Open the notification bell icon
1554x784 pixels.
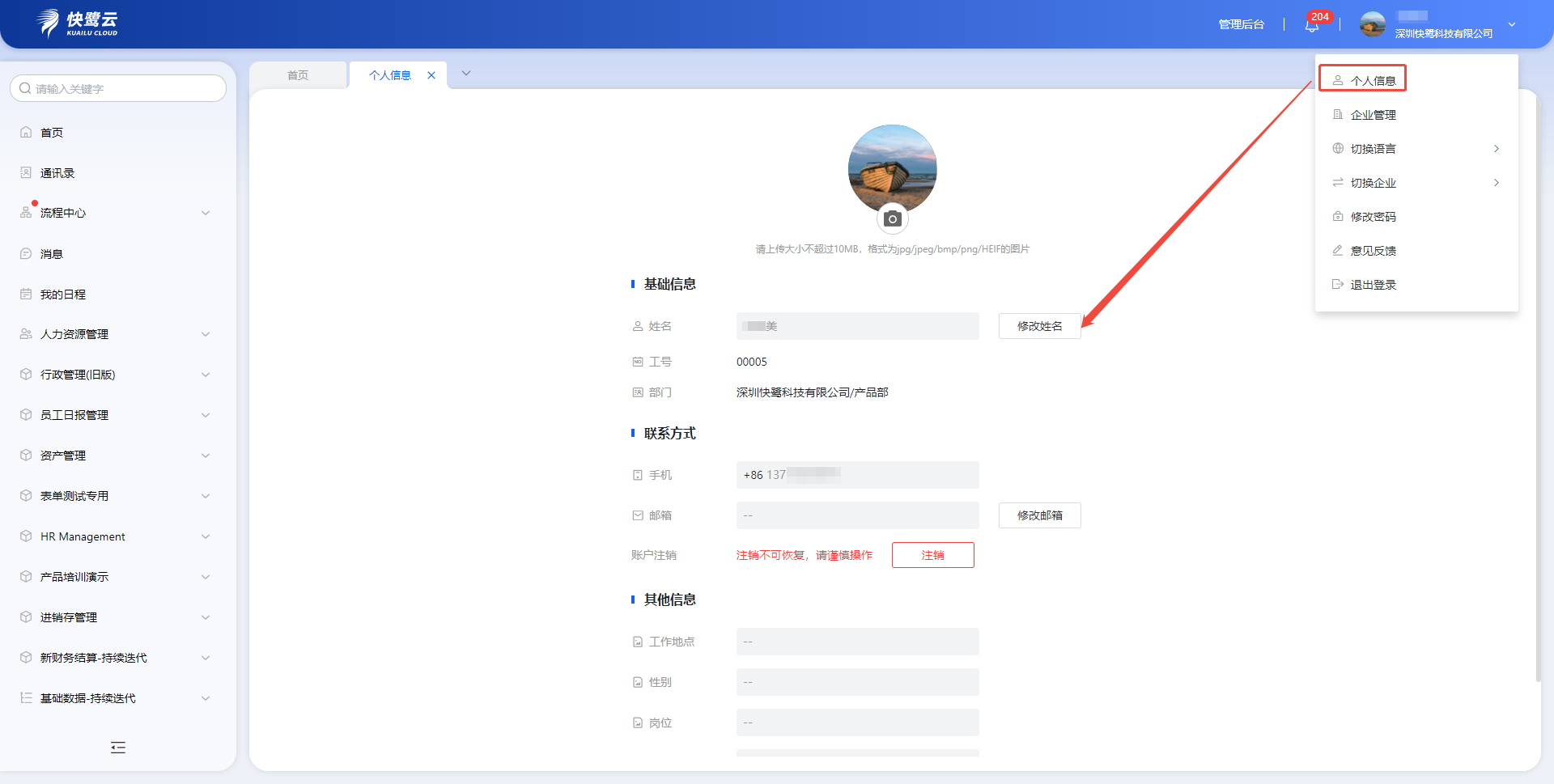1311,25
